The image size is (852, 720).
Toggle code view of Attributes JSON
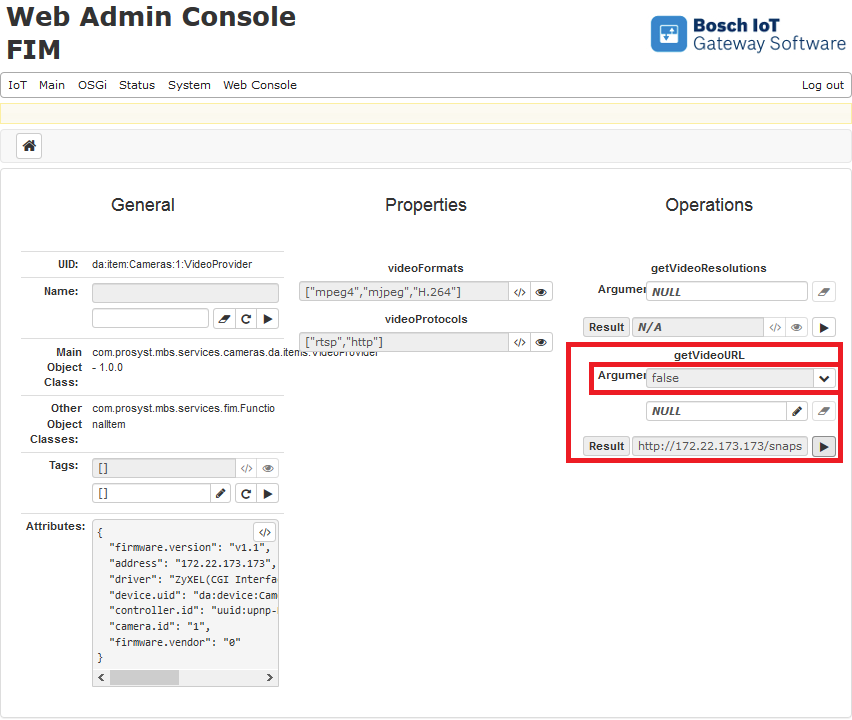[264, 532]
